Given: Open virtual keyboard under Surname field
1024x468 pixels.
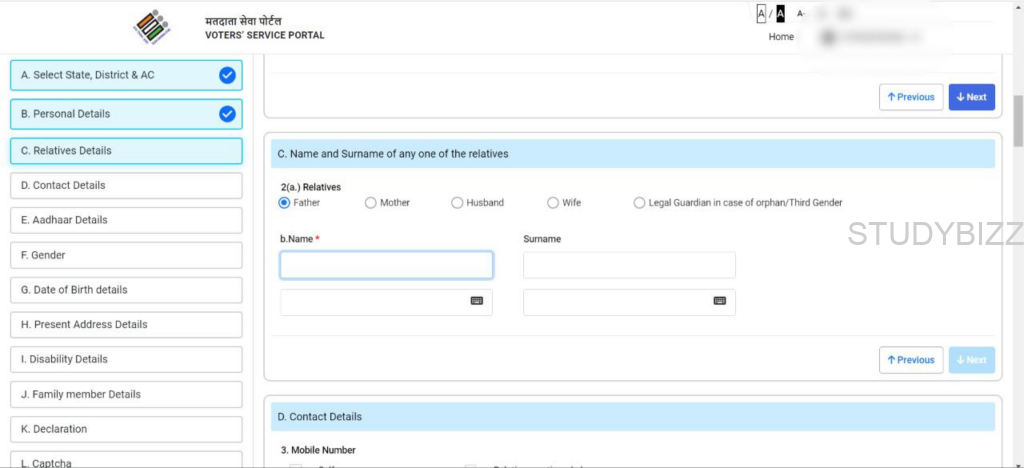Looking at the screenshot, I should click(719, 300).
